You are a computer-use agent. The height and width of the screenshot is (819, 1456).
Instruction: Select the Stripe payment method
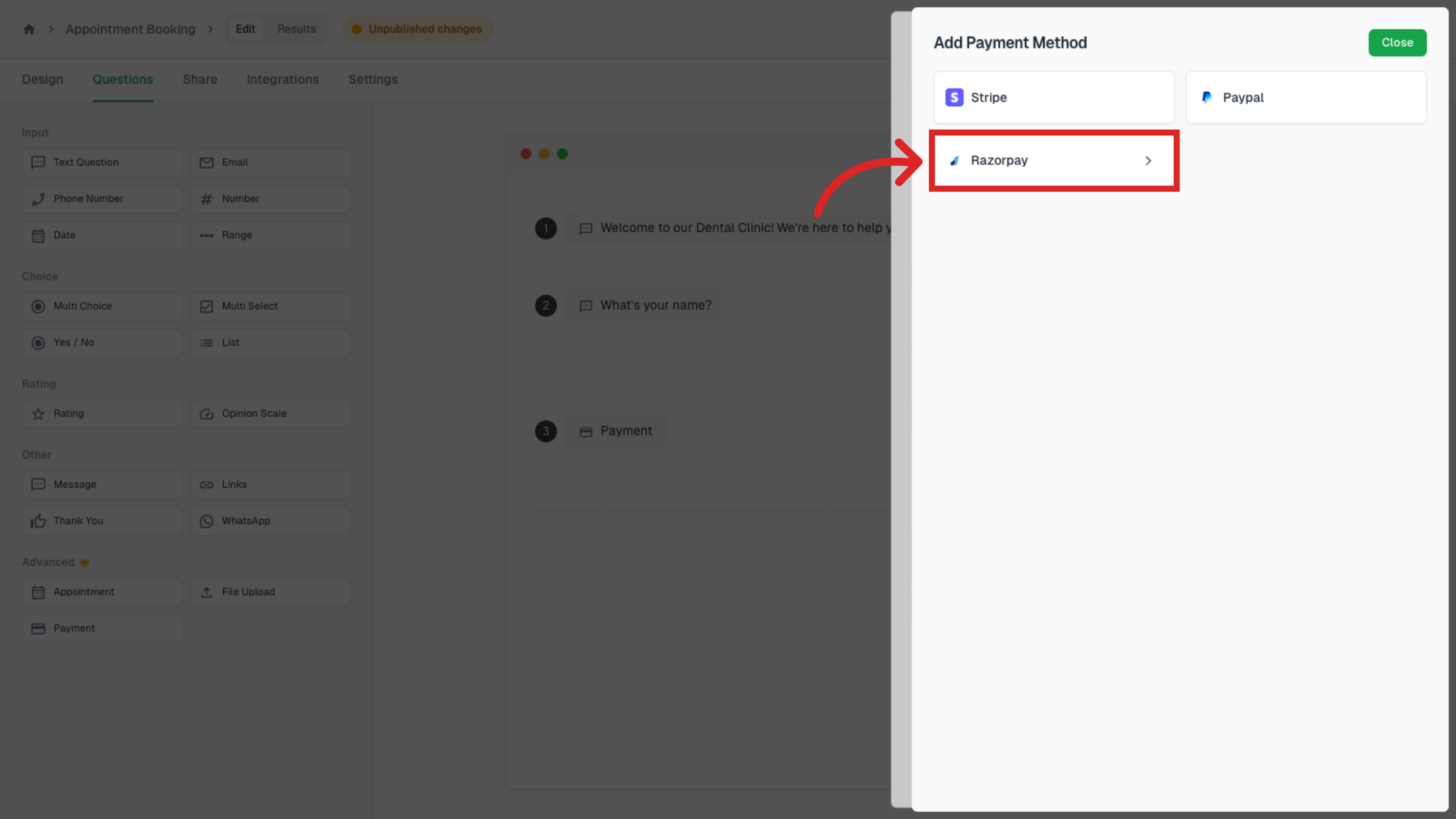pyautogui.click(x=1054, y=98)
